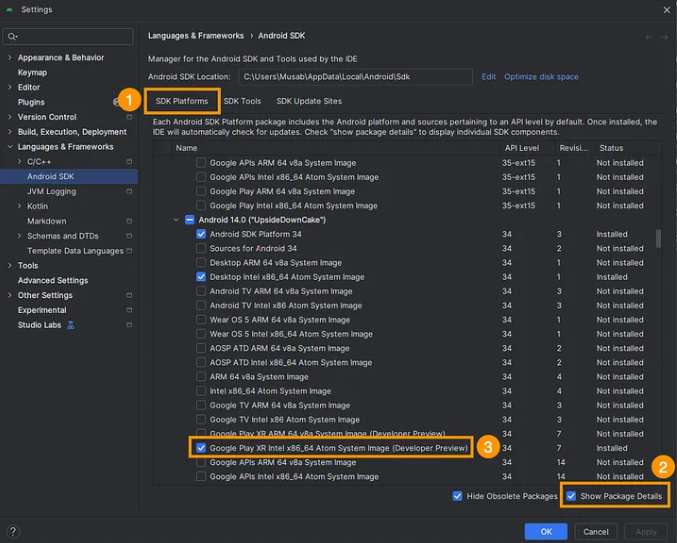Viewport: 677px width, 543px height.
Task: Switch to the SDK Tools tab
Action: 242,101
